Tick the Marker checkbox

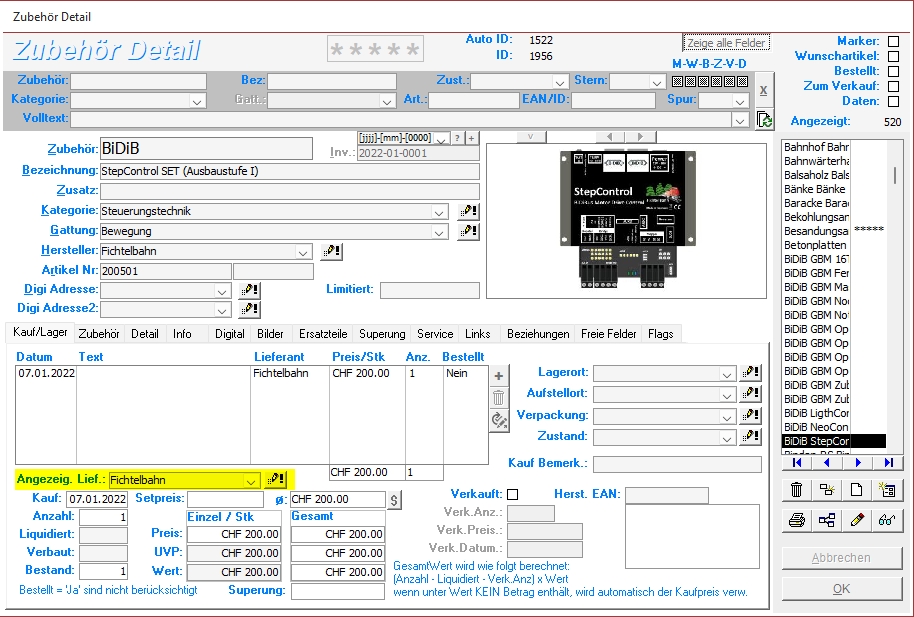coord(893,41)
